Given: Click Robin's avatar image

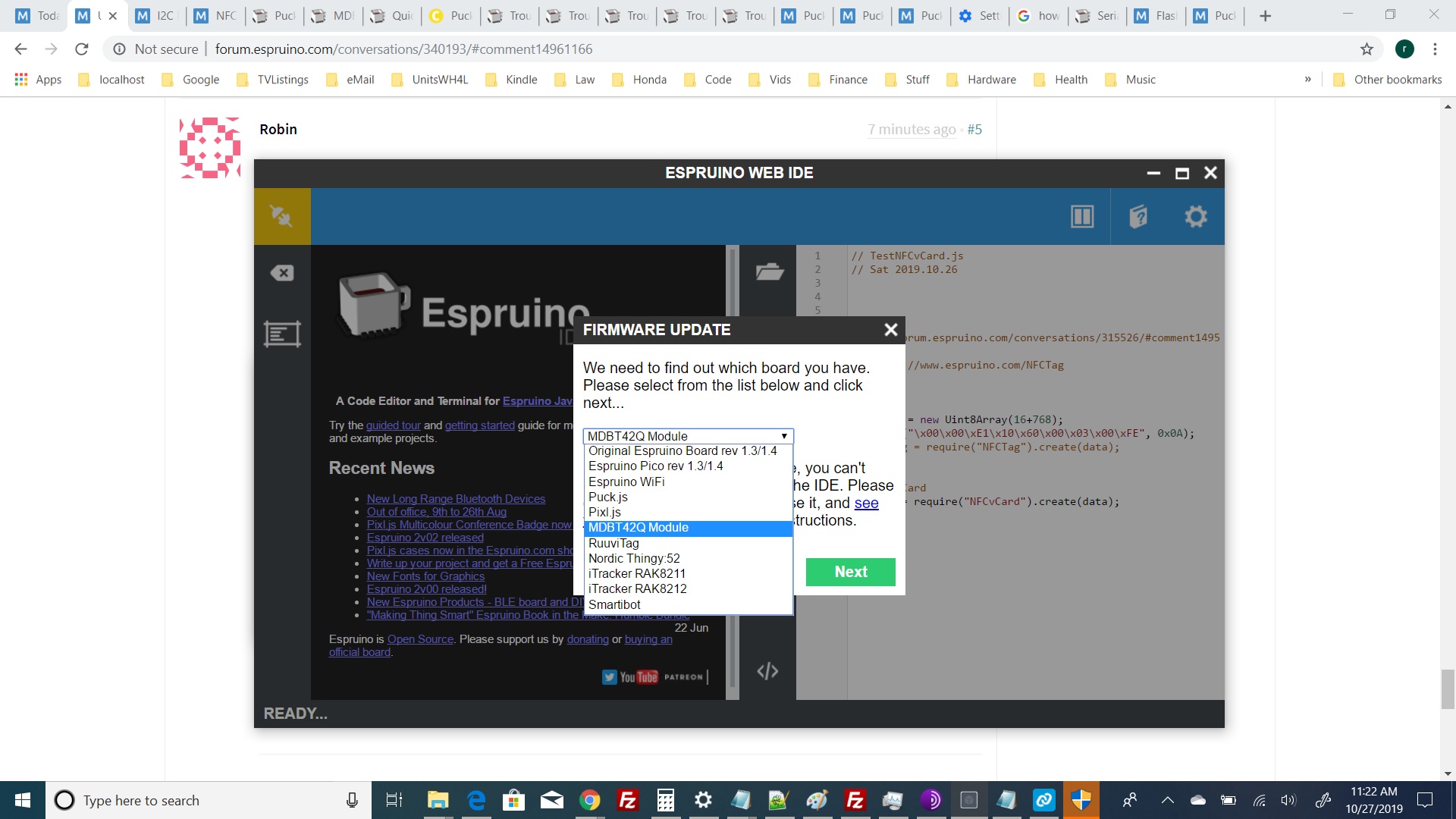Looking at the screenshot, I should pos(210,148).
